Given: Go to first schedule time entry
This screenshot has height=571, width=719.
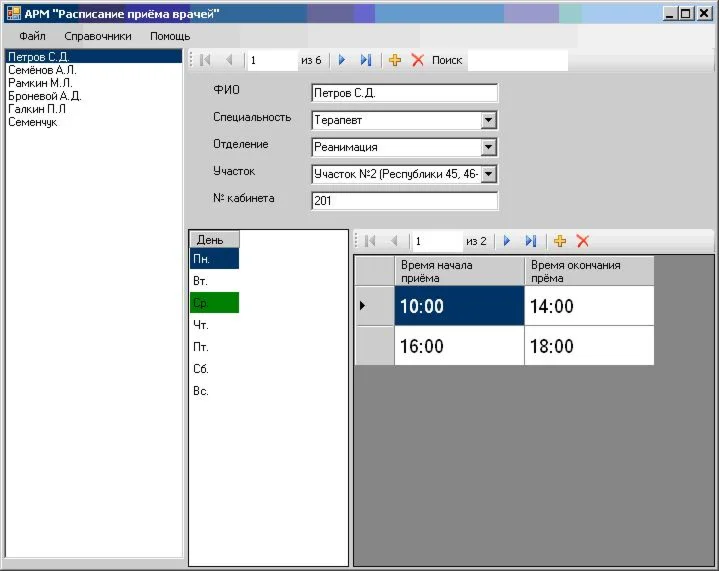Looking at the screenshot, I should pos(370,241).
